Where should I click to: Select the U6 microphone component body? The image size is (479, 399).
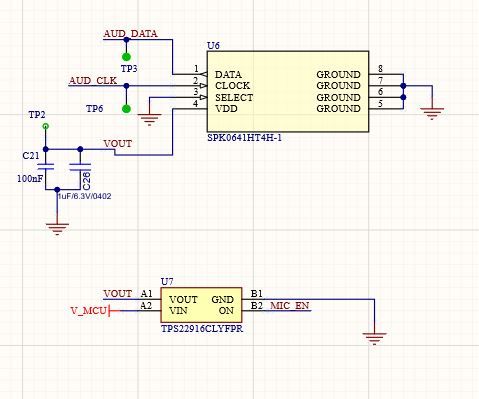coord(288,92)
